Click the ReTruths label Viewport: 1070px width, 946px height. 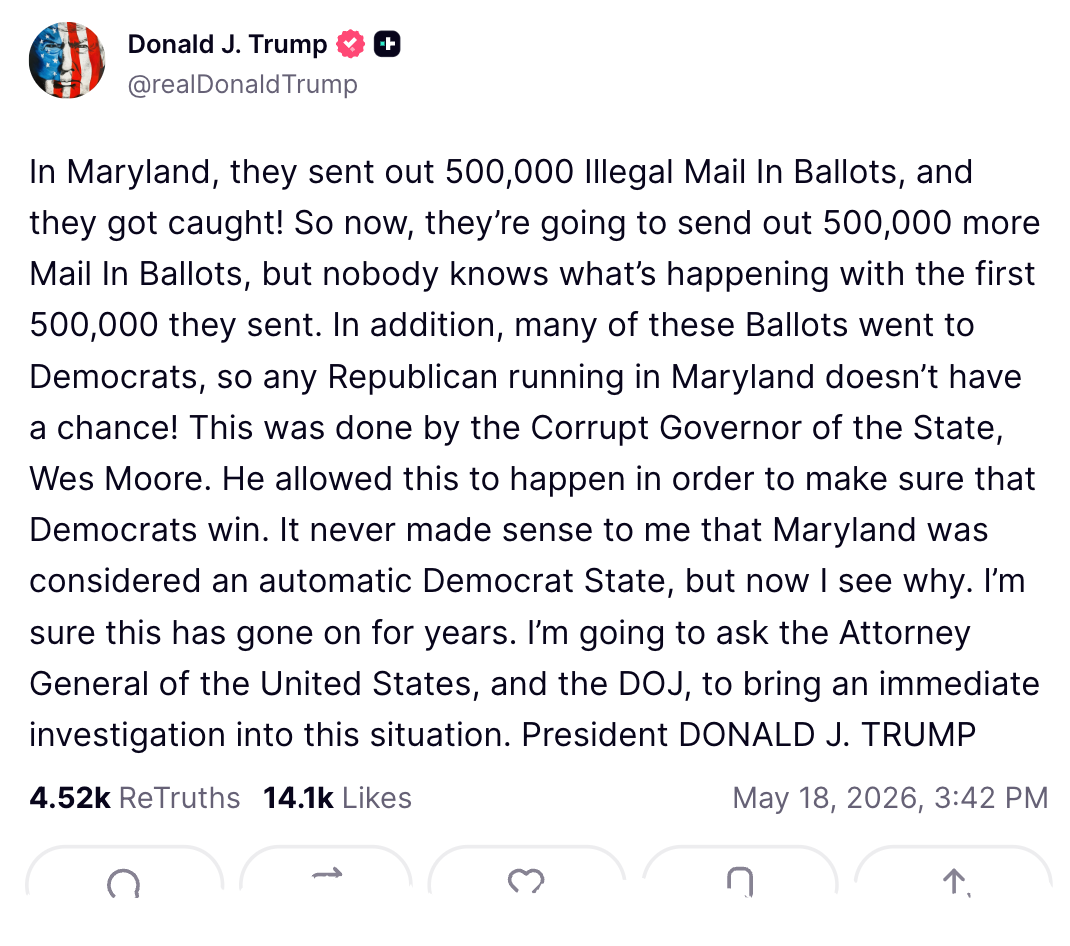[179, 797]
